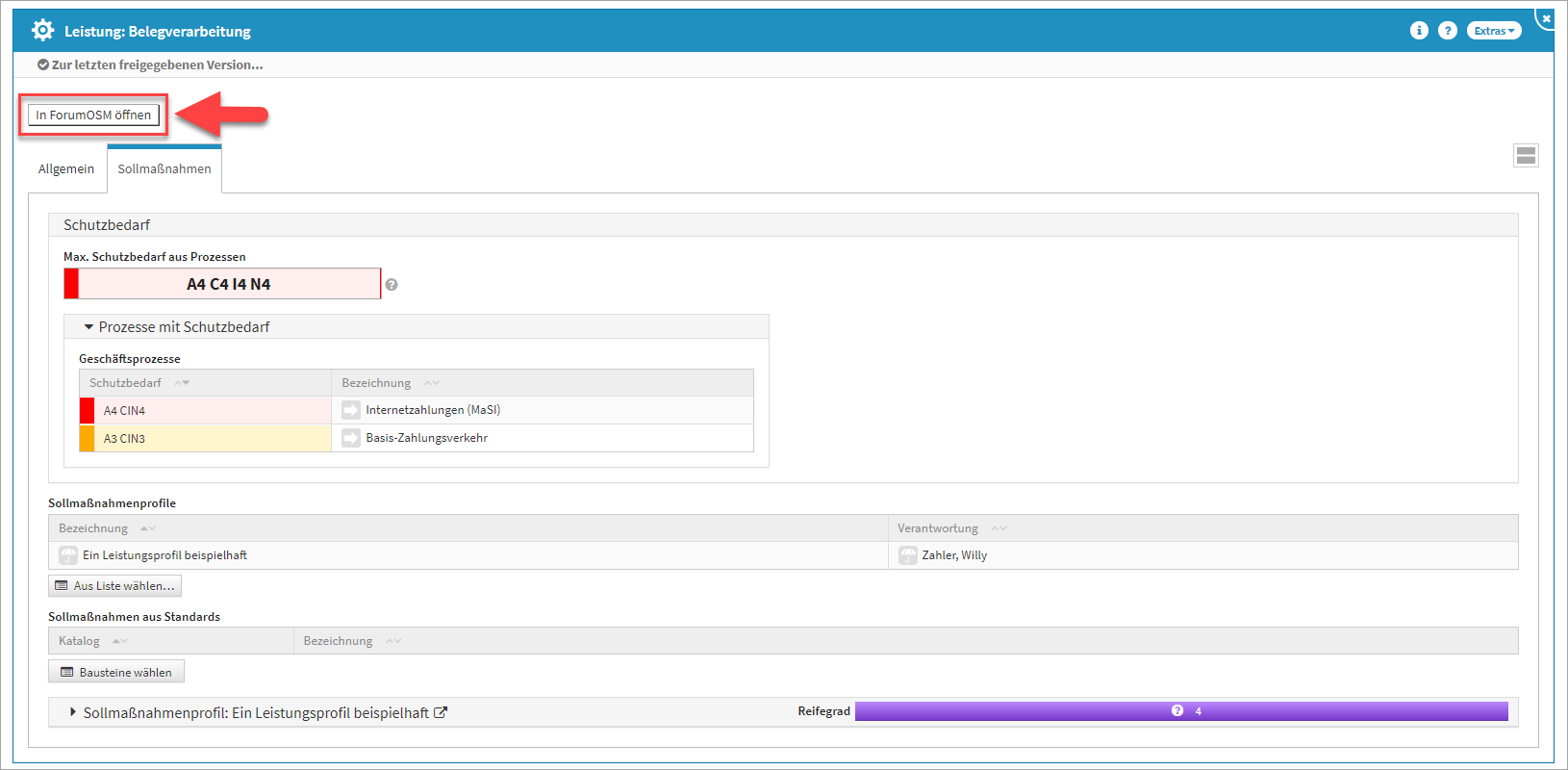
Task: Click Aus Liste wählen button
Action: 114,586
